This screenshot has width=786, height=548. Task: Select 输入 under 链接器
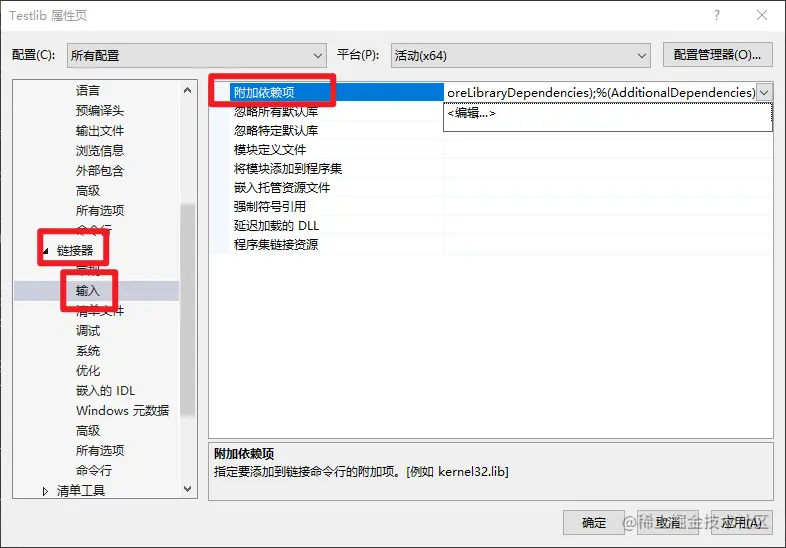point(88,291)
